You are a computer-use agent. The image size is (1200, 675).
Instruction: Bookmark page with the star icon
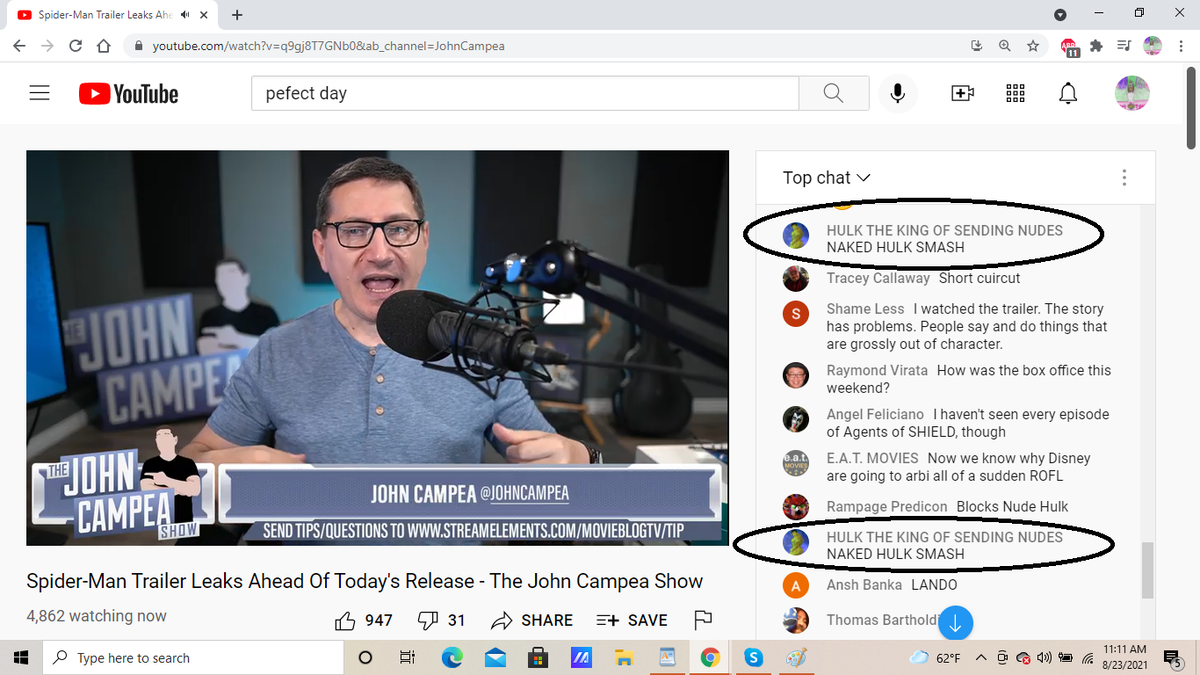(1032, 46)
